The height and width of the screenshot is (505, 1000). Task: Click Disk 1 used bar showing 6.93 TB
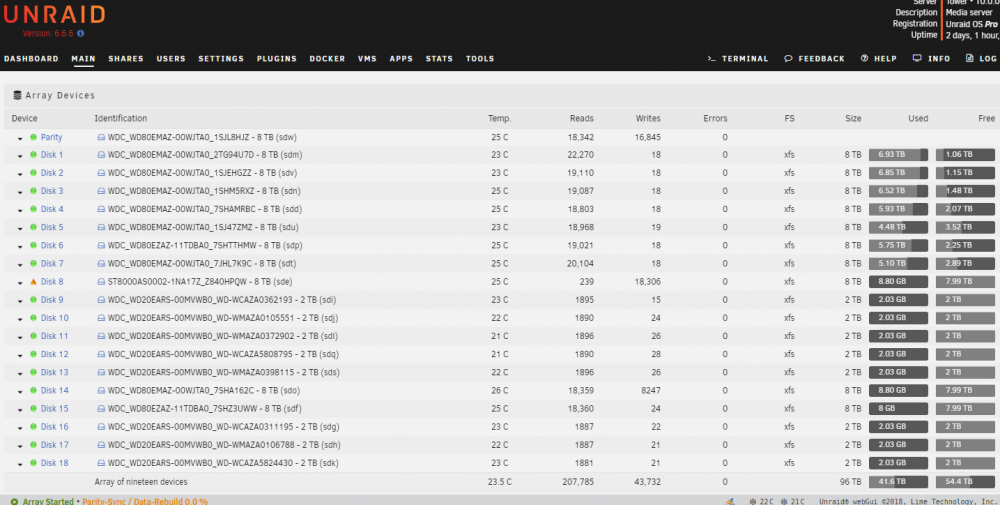[x=899, y=155]
